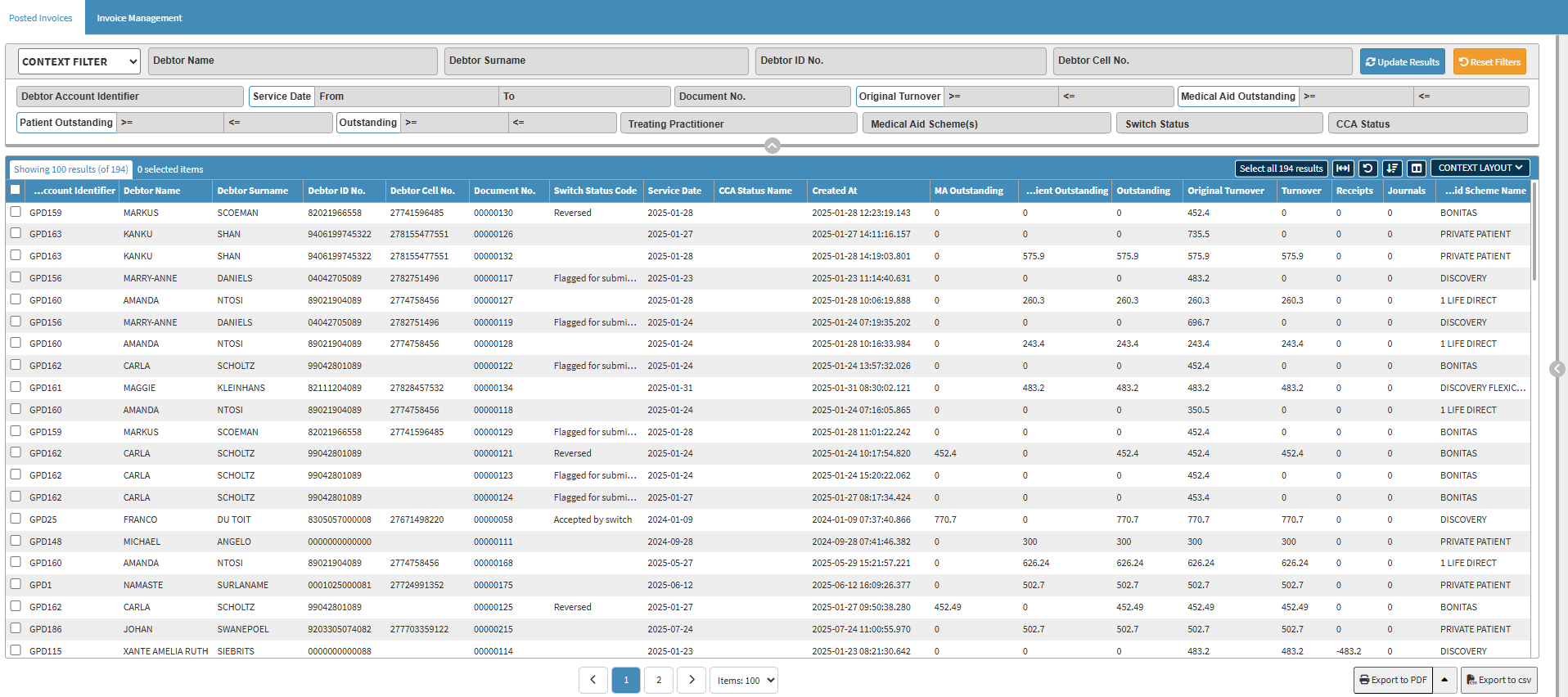
Task: Tick the checkbox for document 00000130
Action: coord(16,212)
